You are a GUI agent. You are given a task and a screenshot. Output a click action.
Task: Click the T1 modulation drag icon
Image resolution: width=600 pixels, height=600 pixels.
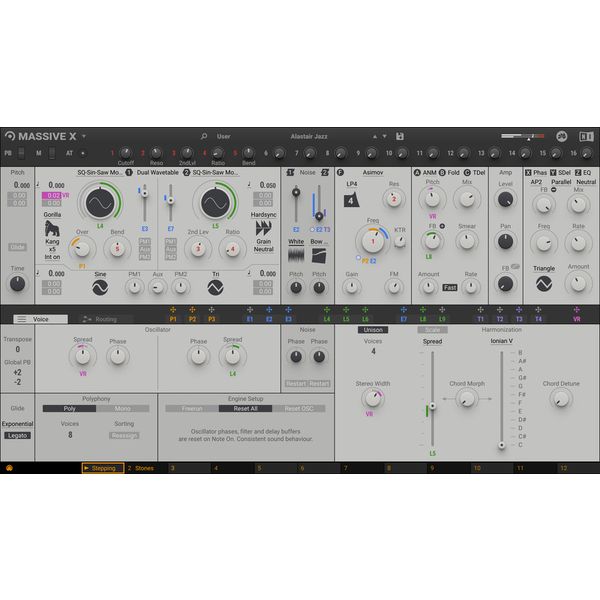pos(481,310)
